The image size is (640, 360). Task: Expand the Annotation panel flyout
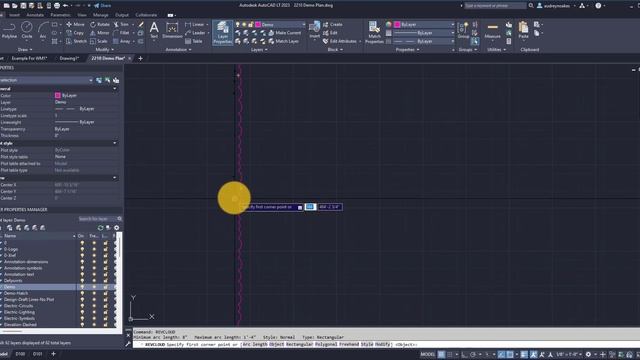tap(178, 50)
